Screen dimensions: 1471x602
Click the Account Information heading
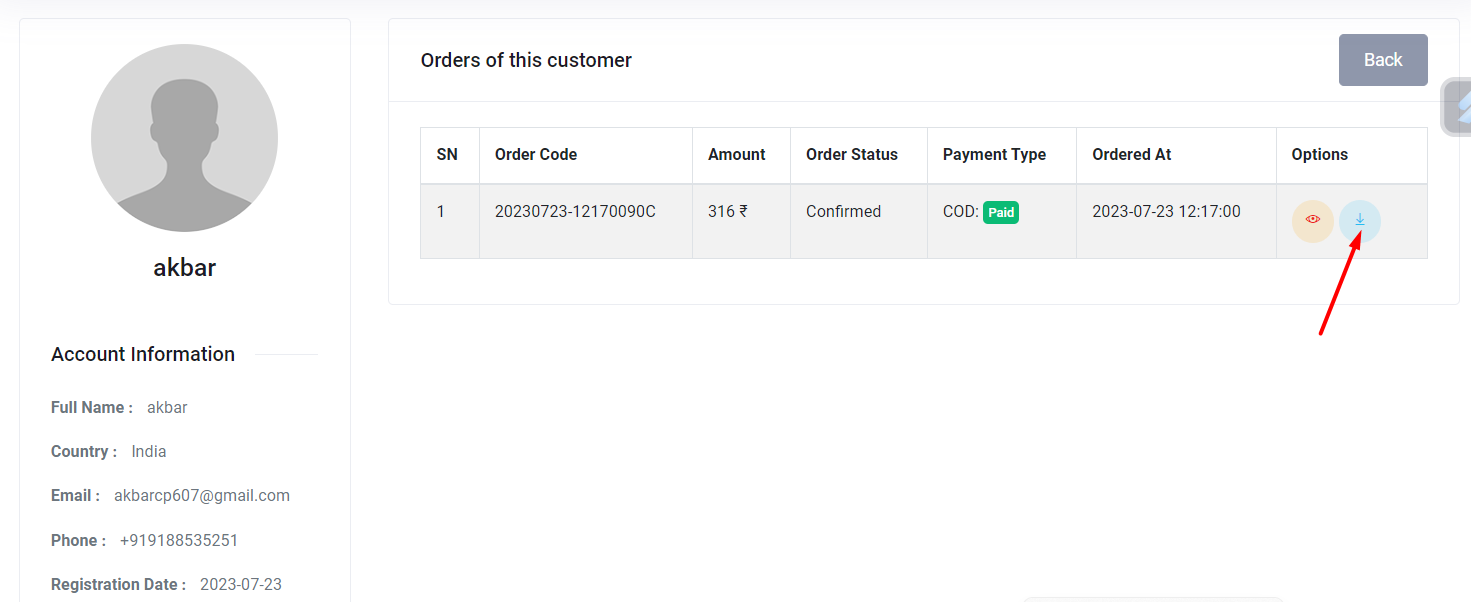coord(143,354)
